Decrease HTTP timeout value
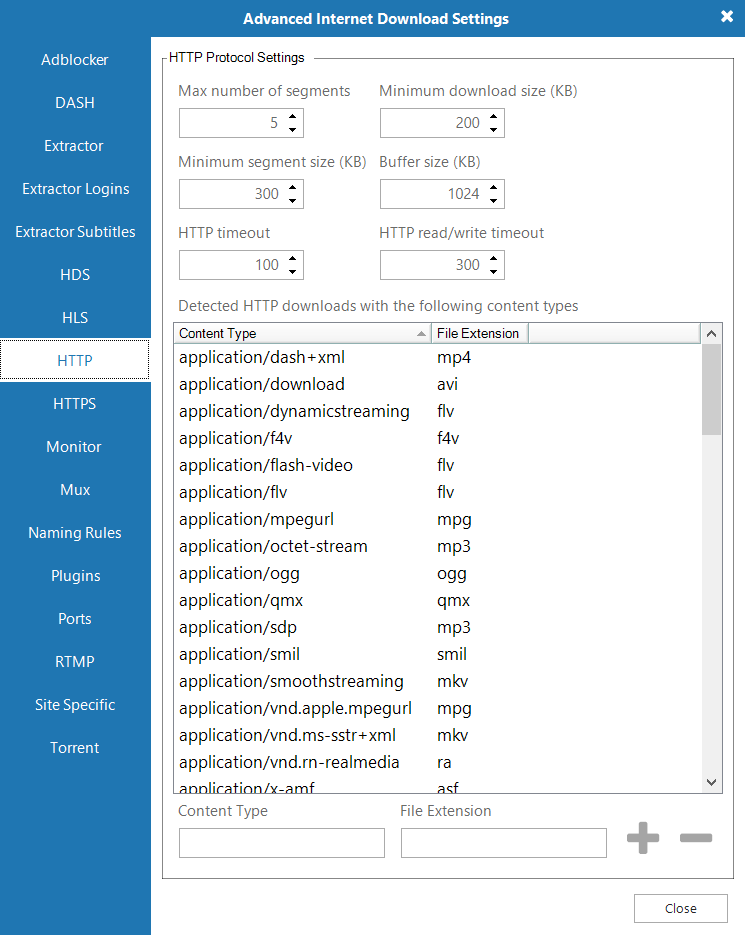The height and width of the screenshot is (935, 745). (292, 271)
